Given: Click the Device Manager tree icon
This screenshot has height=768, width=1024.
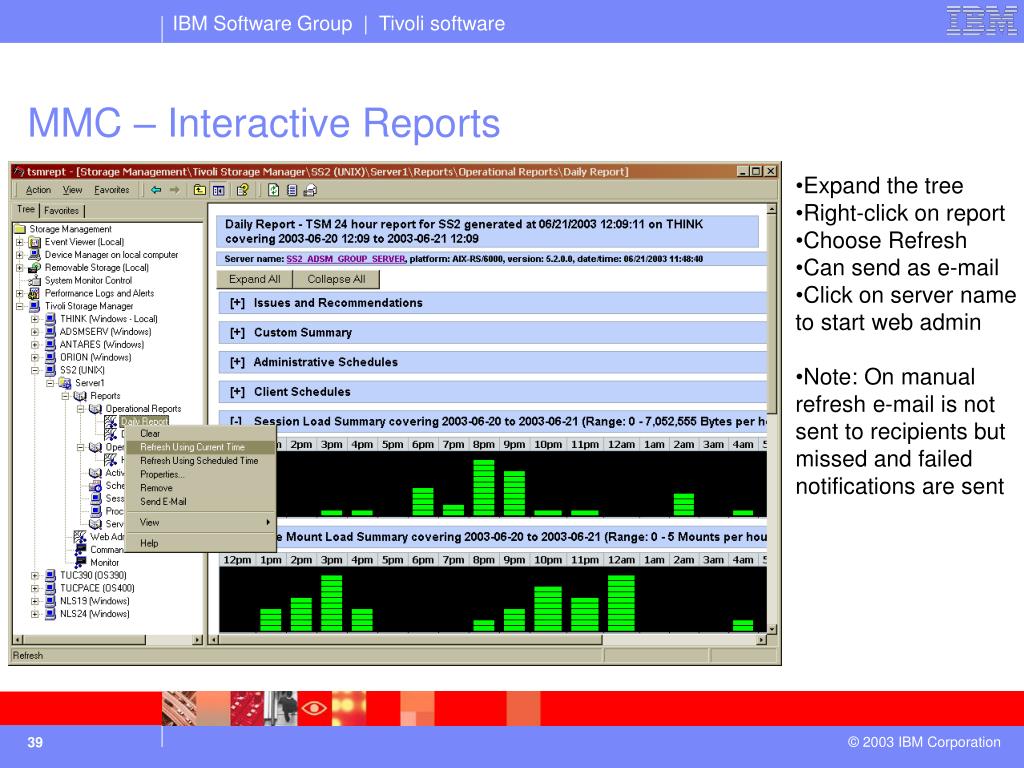Looking at the screenshot, I should point(35,255).
